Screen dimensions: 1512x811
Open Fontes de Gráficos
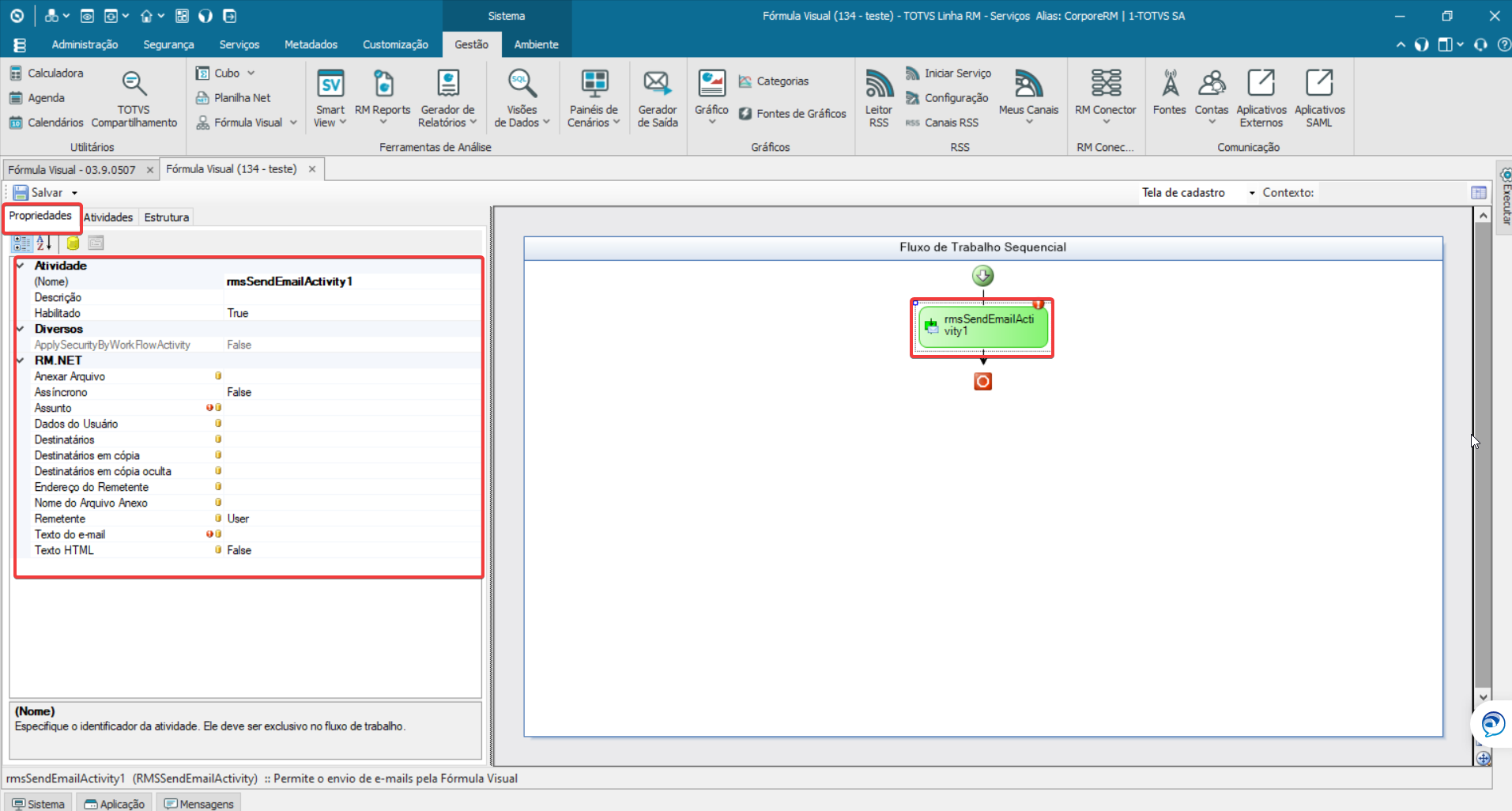tap(792, 114)
